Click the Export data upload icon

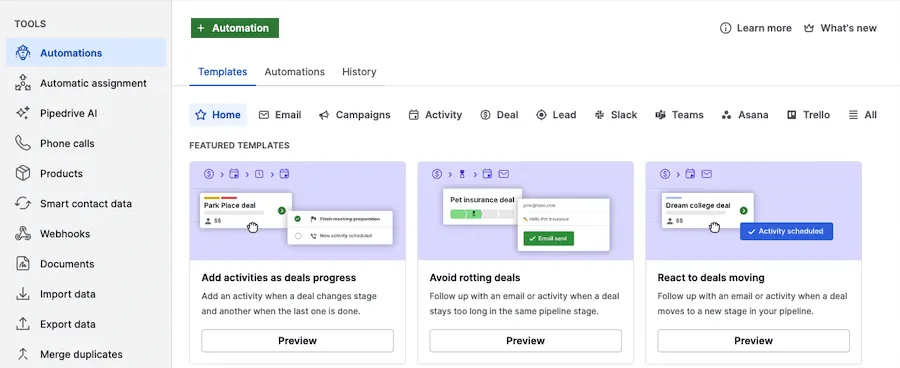click(23, 324)
